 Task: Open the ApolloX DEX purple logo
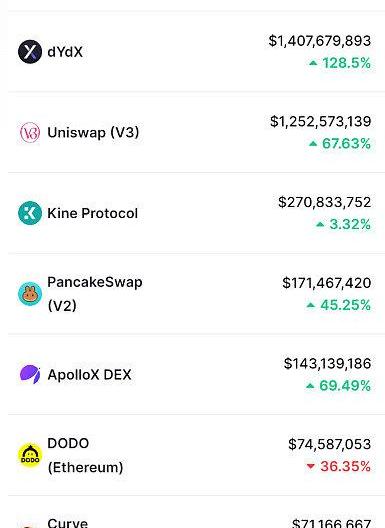point(30,374)
